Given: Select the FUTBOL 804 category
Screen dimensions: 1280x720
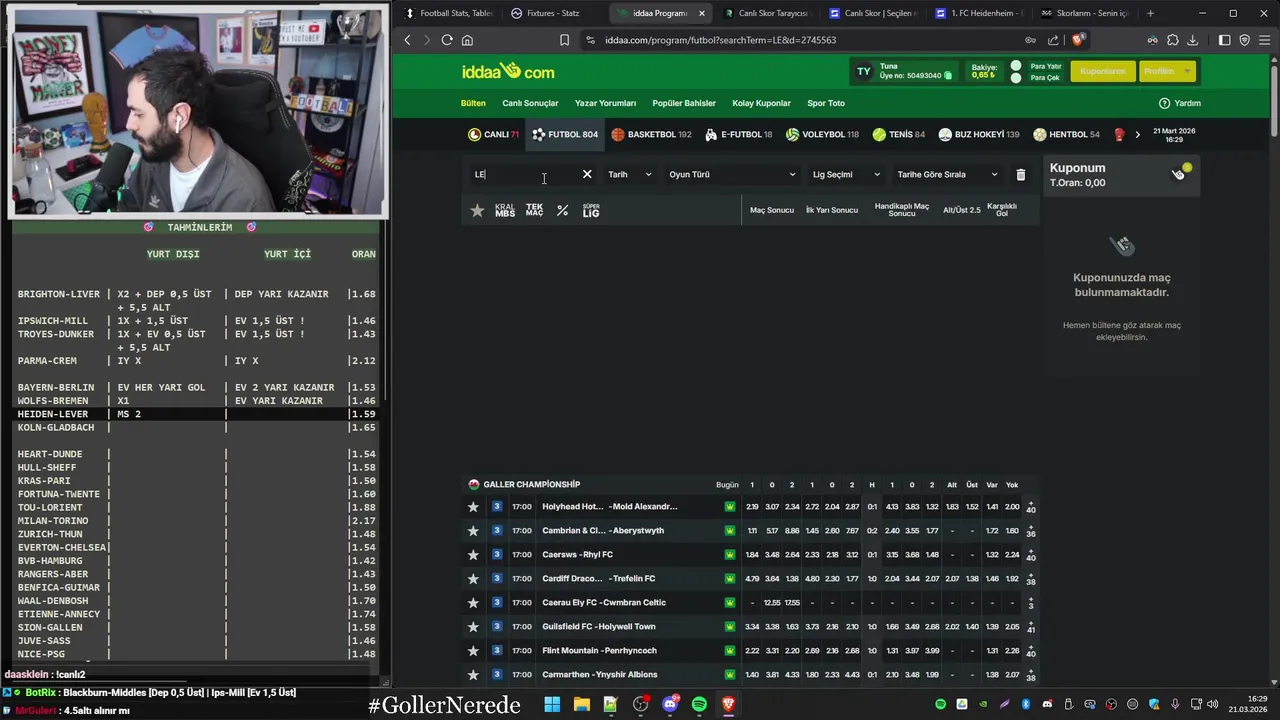Looking at the screenshot, I should [565, 134].
